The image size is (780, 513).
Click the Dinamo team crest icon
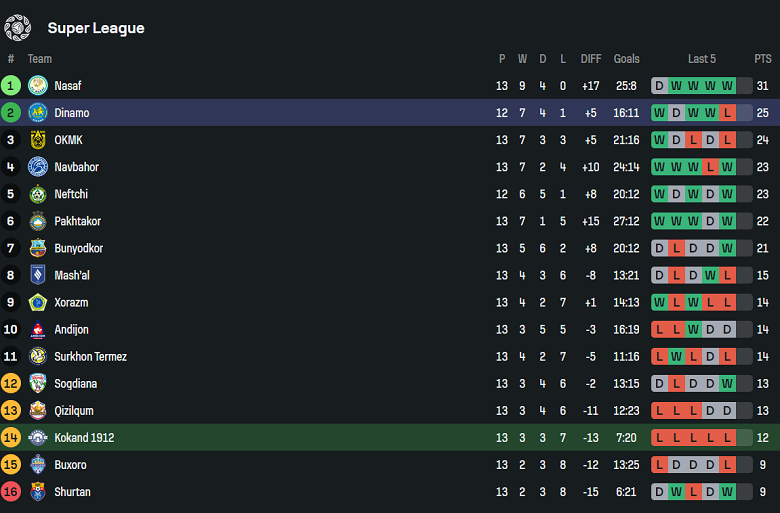(x=38, y=113)
